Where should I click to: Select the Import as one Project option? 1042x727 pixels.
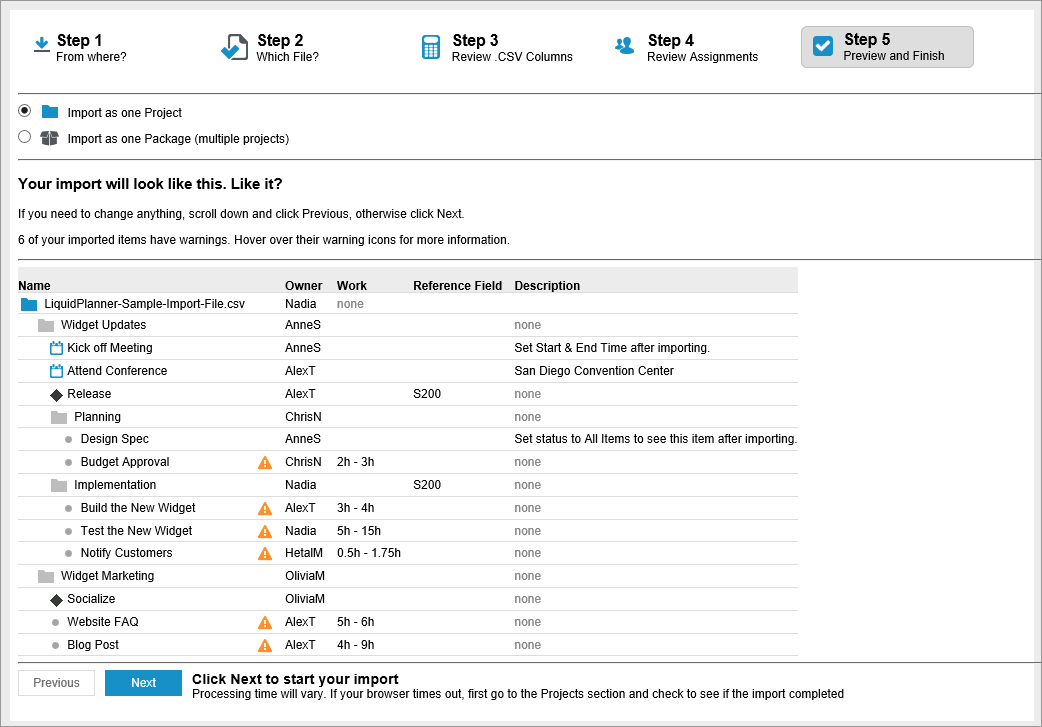click(x=25, y=111)
